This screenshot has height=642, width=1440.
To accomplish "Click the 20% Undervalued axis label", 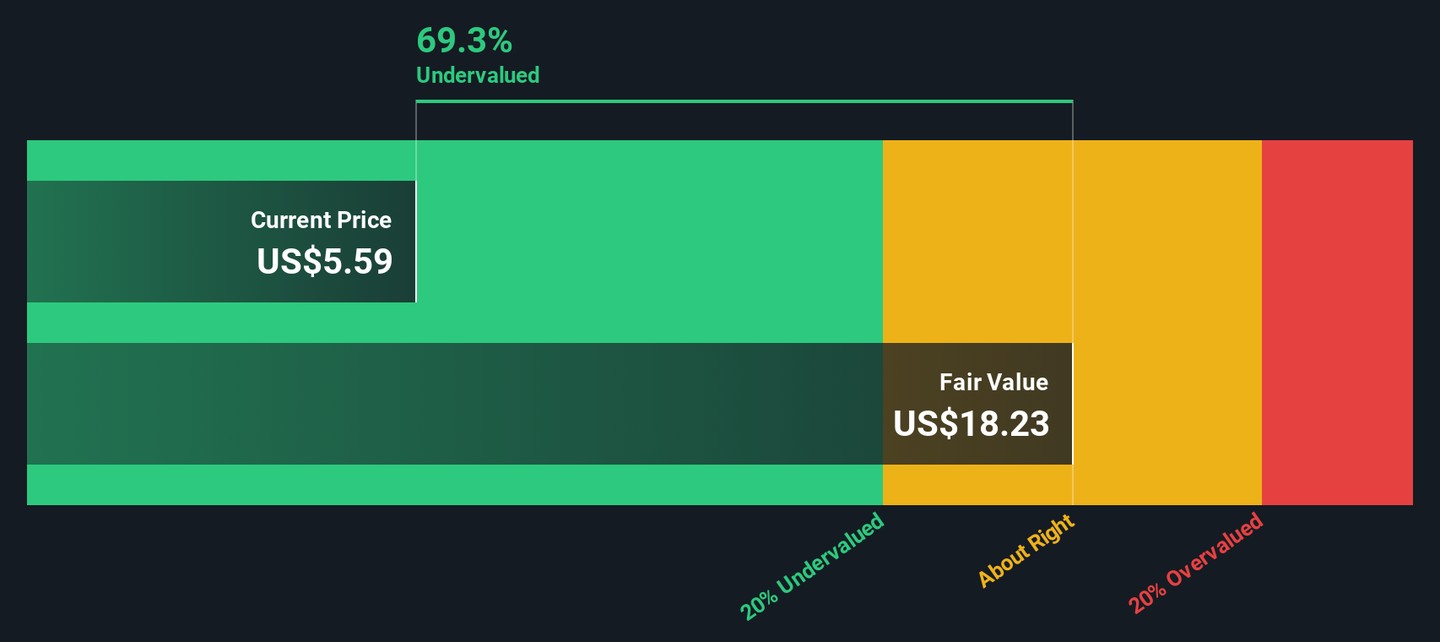I will point(812,565).
